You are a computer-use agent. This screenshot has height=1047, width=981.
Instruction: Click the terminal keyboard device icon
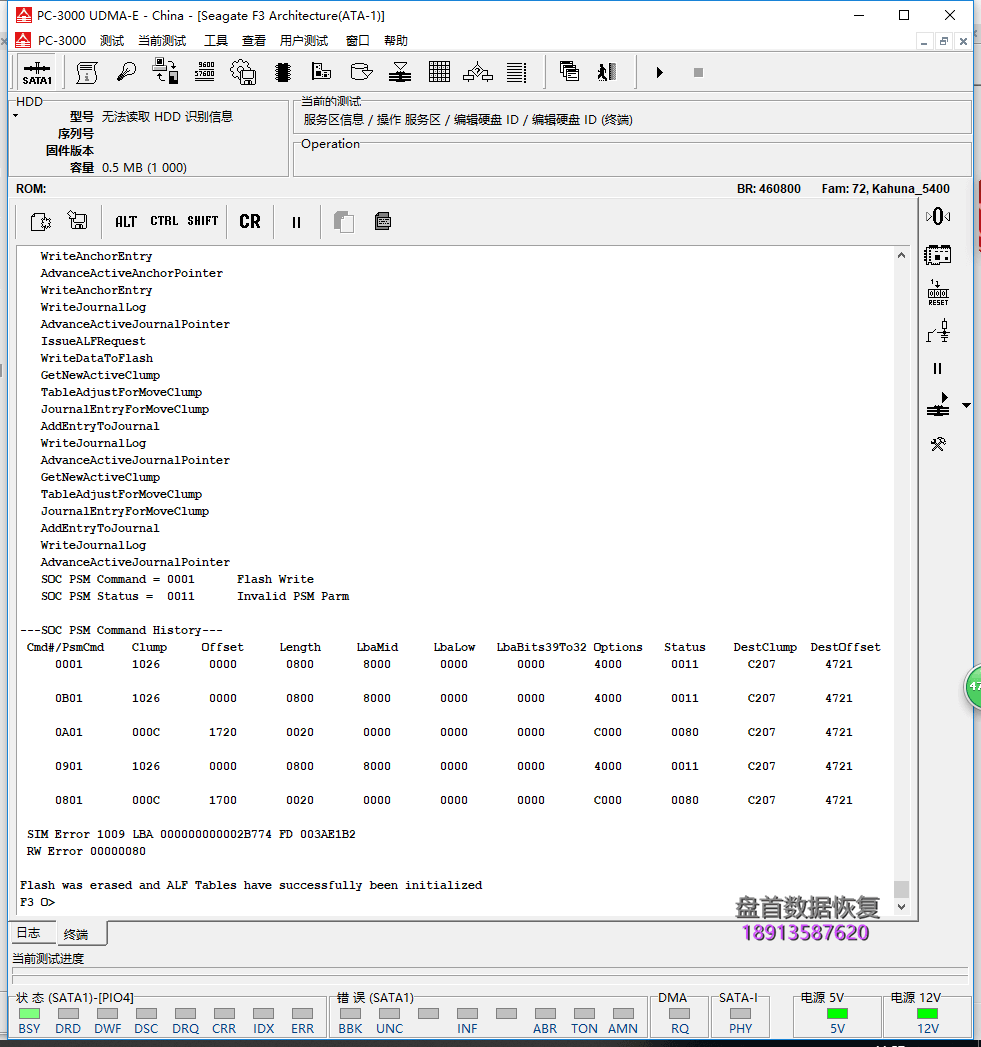point(383,221)
